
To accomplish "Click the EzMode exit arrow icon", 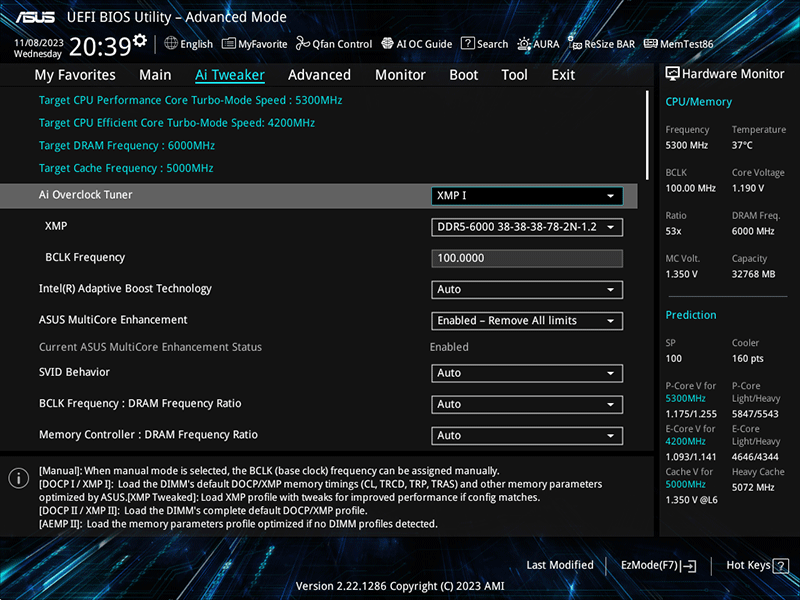I will (689, 565).
